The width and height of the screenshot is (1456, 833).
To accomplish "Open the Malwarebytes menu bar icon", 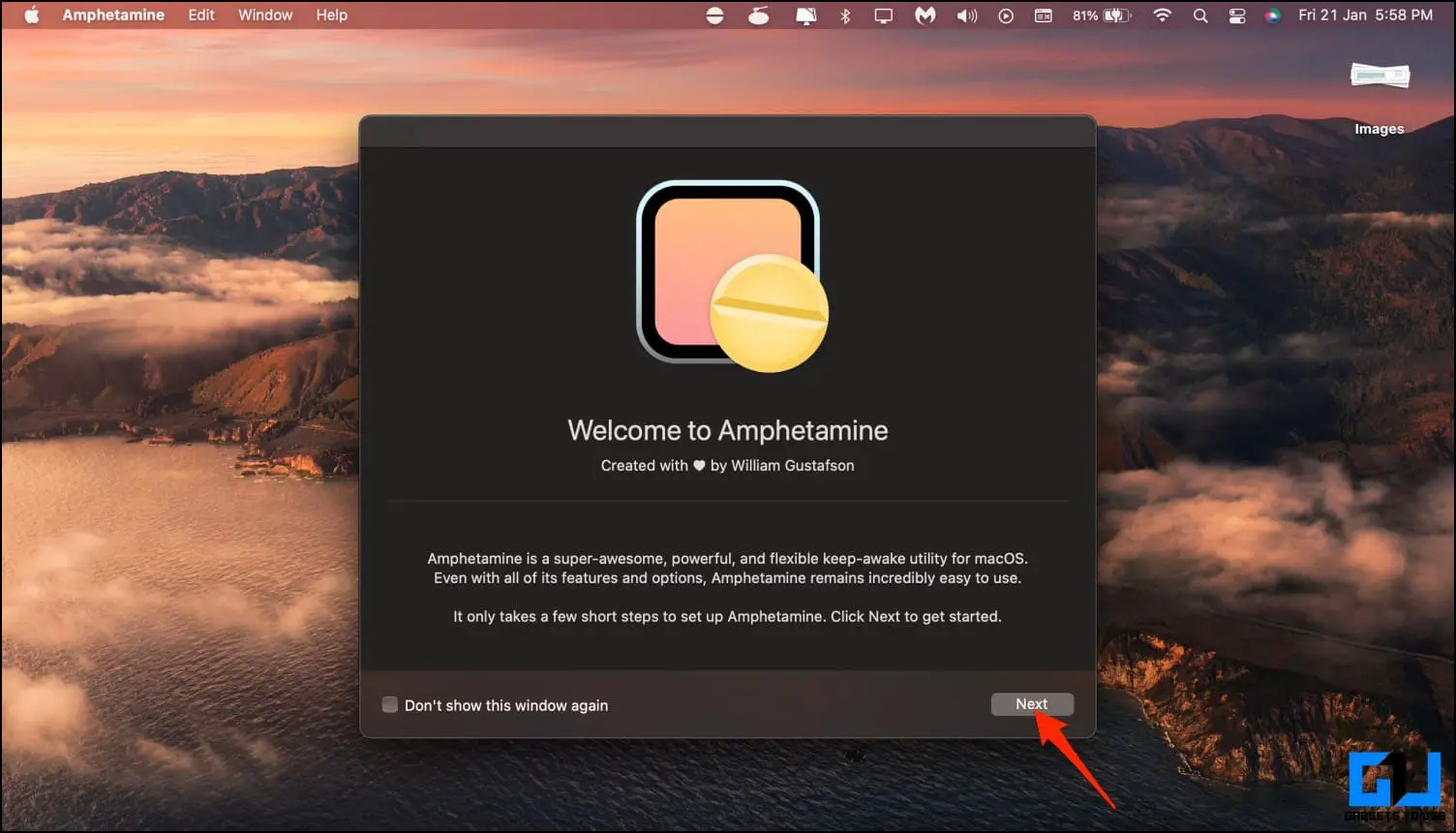I will 925,15.
